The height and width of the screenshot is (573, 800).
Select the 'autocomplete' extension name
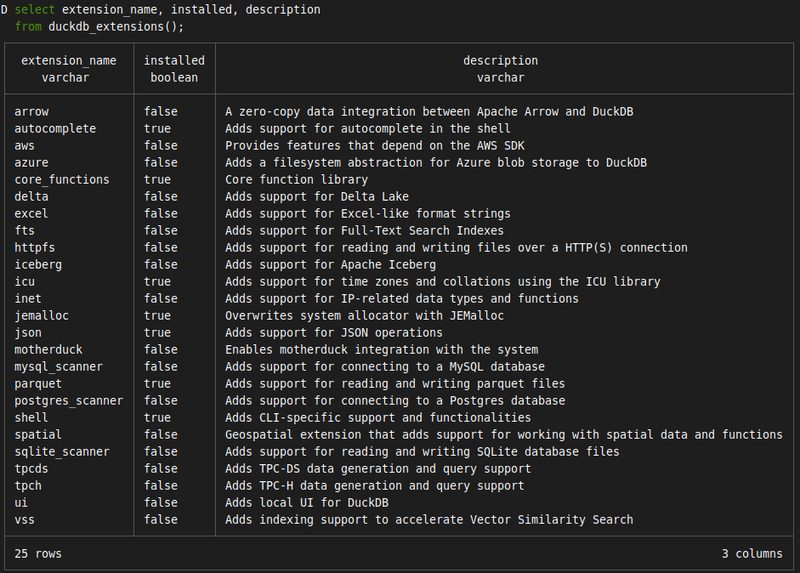[55, 129]
